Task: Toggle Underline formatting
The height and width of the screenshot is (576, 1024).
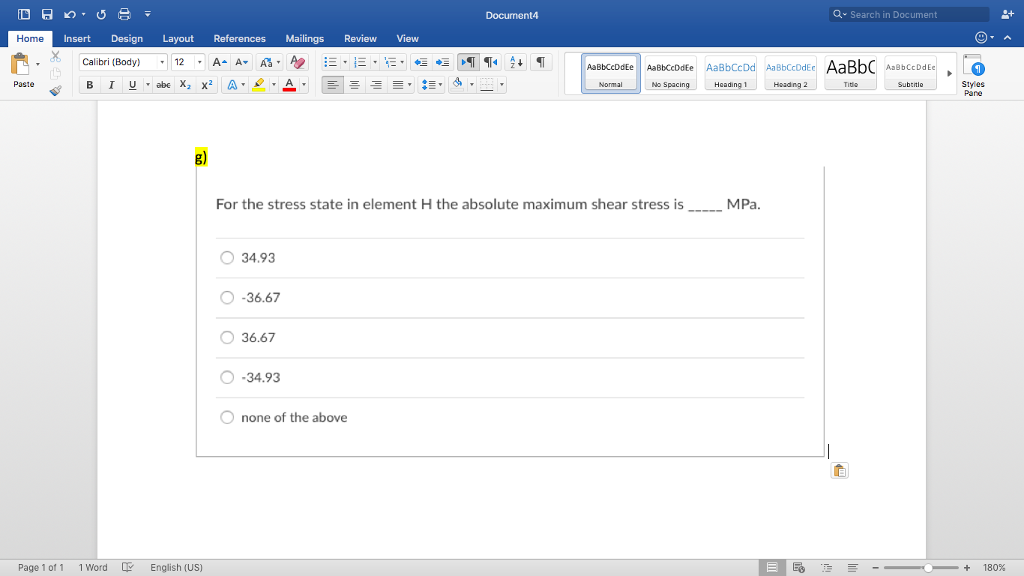Action: click(x=133, y=85)
